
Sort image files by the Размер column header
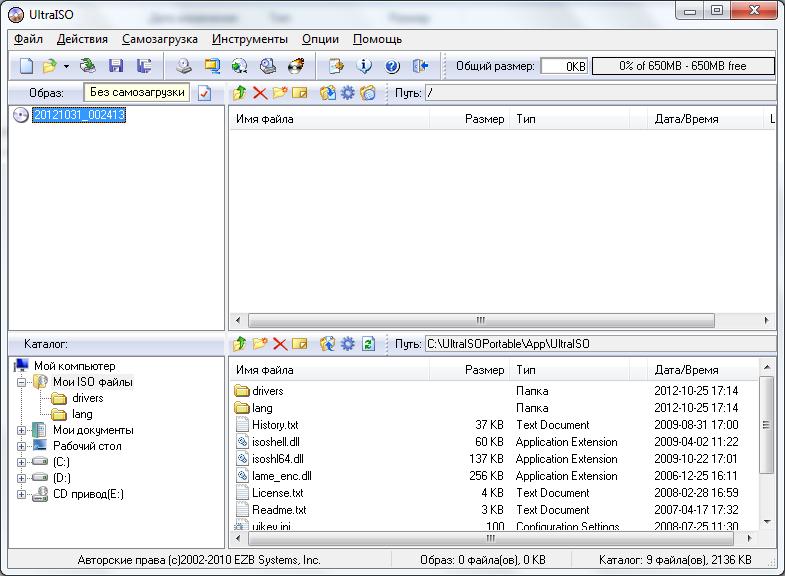coord(470,119)
